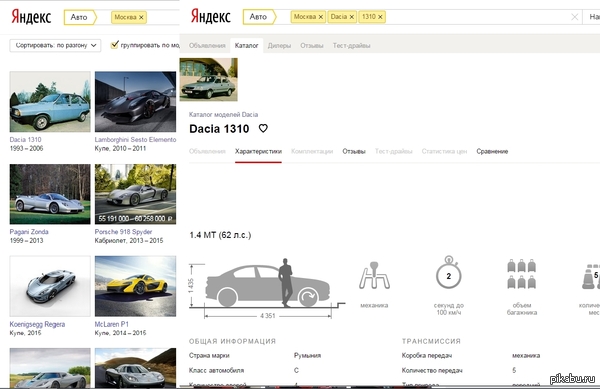This screenshot has height=389, width=600.
Task: Switch to Каталог tab
Action: (x=246, y=46)
